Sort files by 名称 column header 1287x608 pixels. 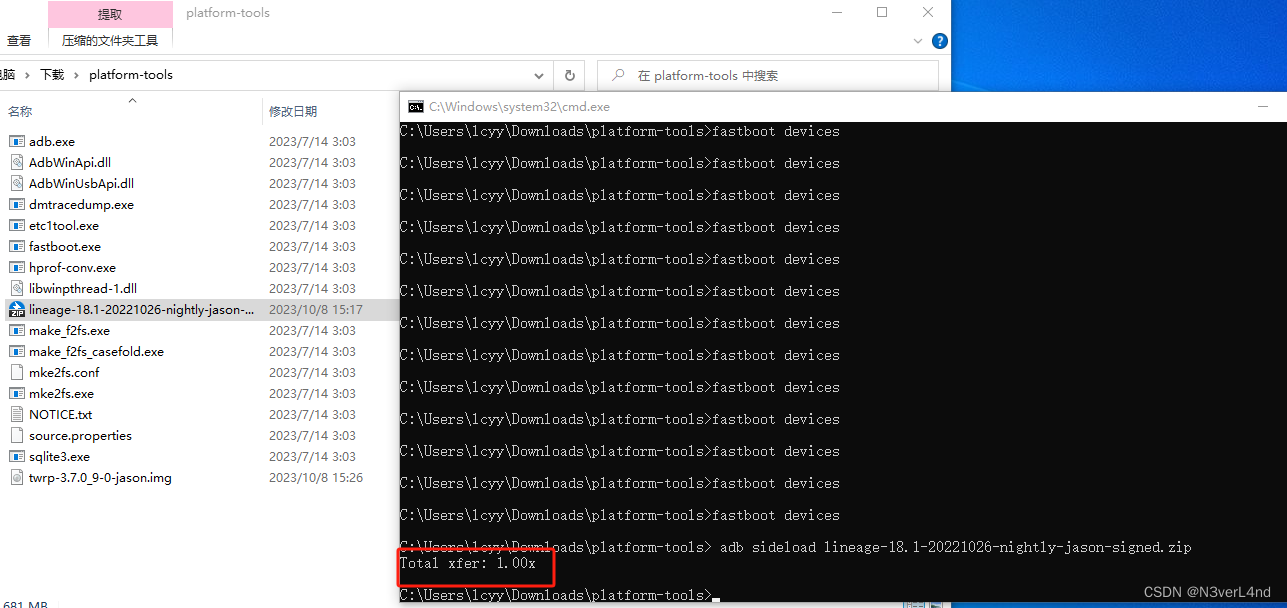20,111
